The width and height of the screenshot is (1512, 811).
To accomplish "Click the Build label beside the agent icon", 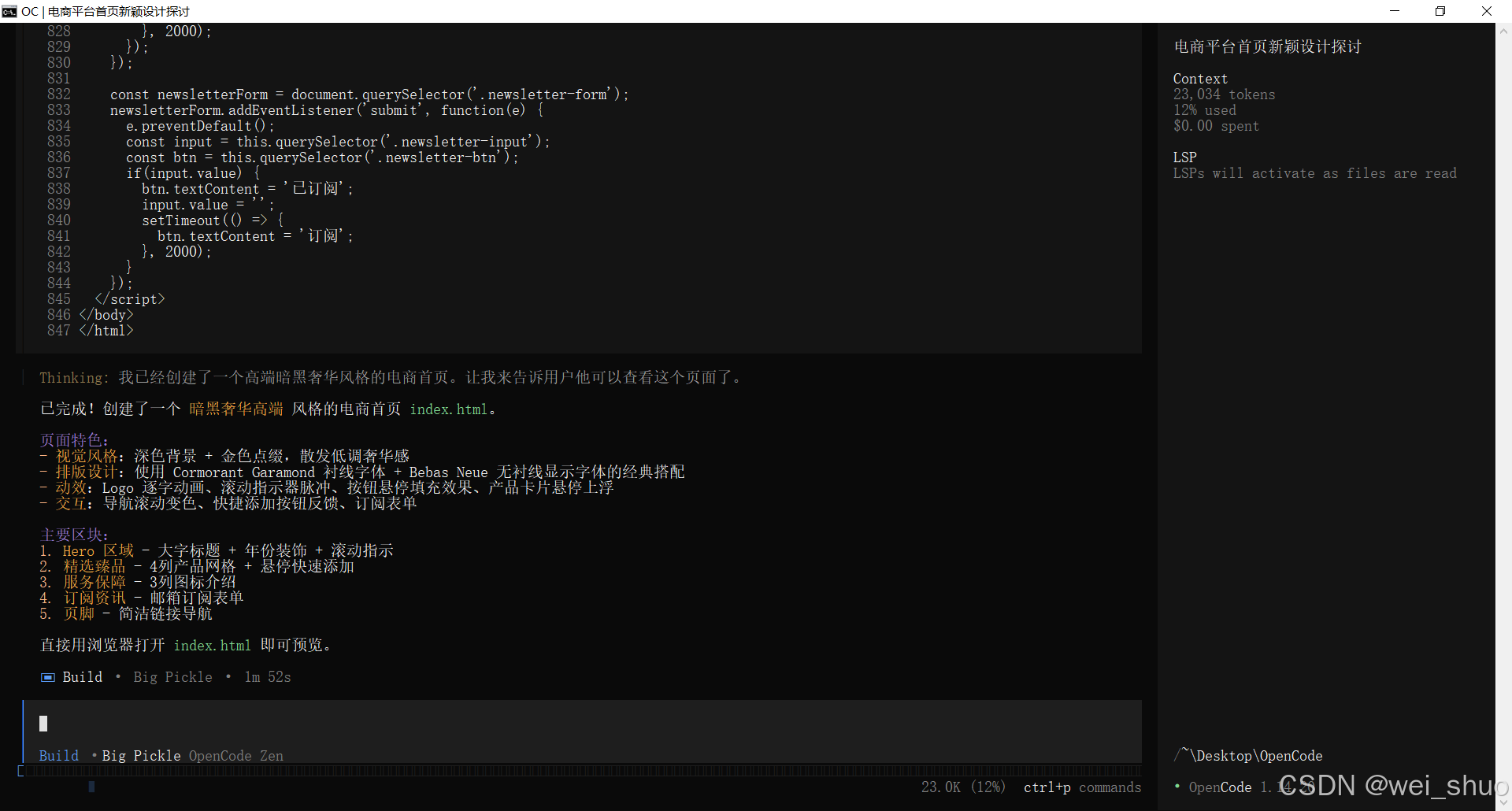I will [x=83, y=677].
